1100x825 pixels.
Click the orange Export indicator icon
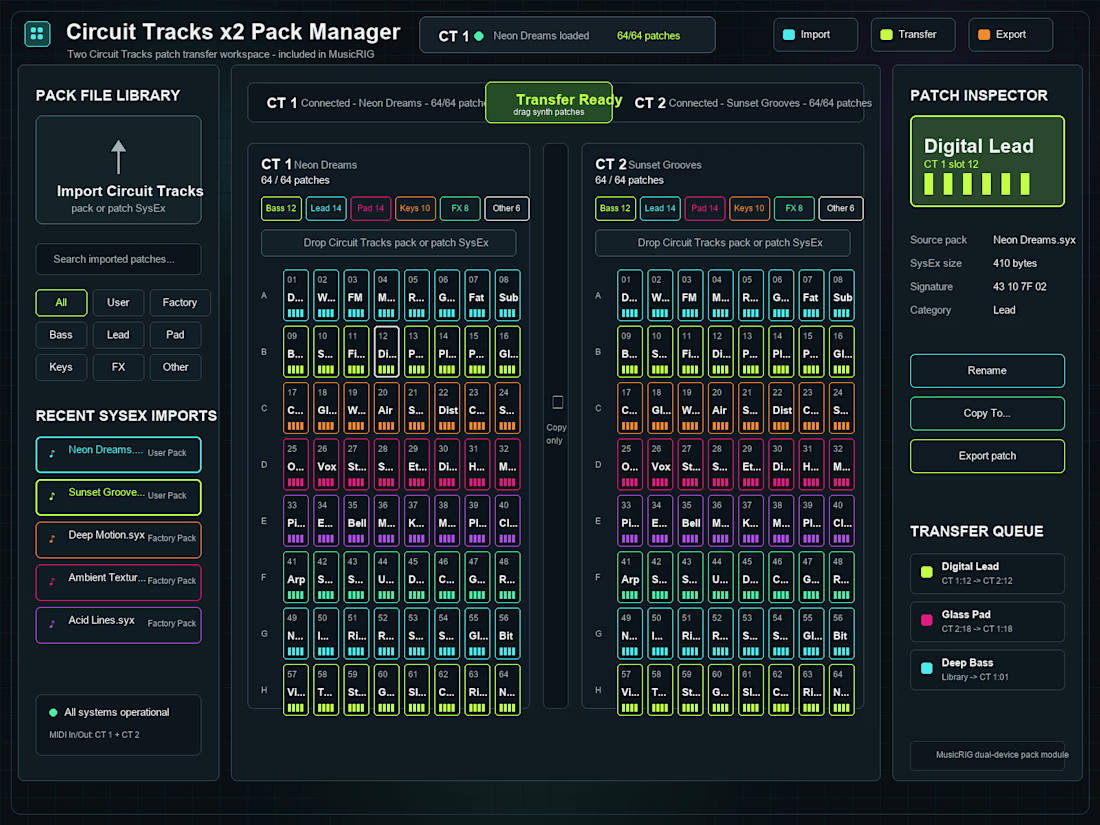[x=984, y=34]
